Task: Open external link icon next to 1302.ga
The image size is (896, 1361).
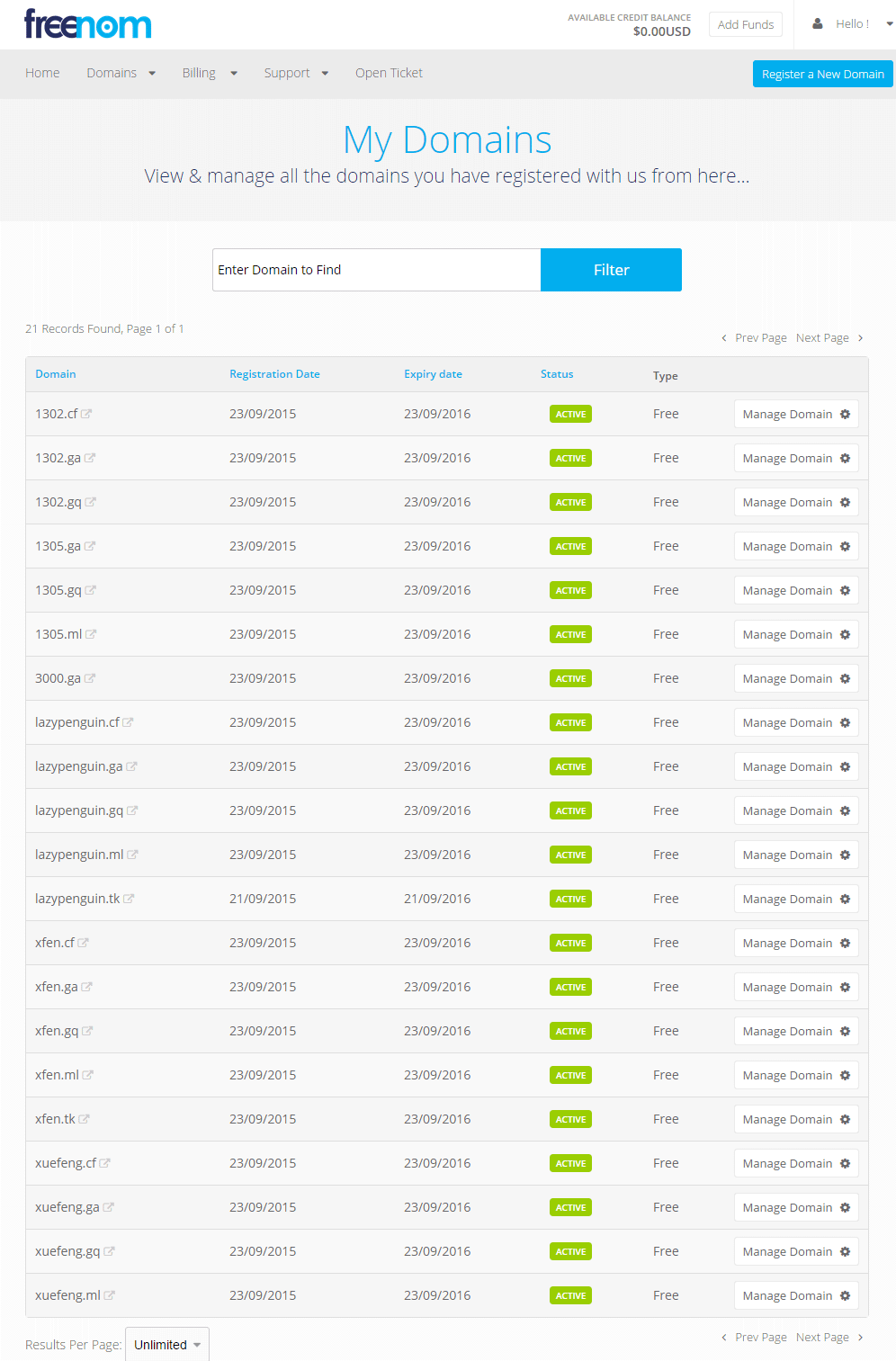Action: [90, 458]
